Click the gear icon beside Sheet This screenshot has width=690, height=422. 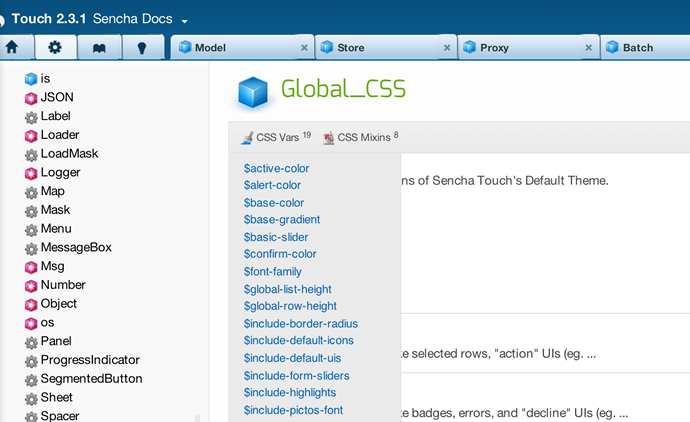pyautogui.click(x=31, y=399)
